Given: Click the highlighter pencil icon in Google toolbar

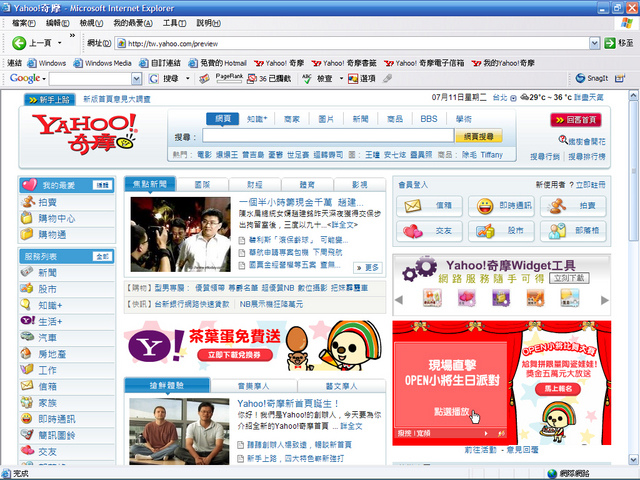Looking at the screenshot, I should [x=387, y=78].
